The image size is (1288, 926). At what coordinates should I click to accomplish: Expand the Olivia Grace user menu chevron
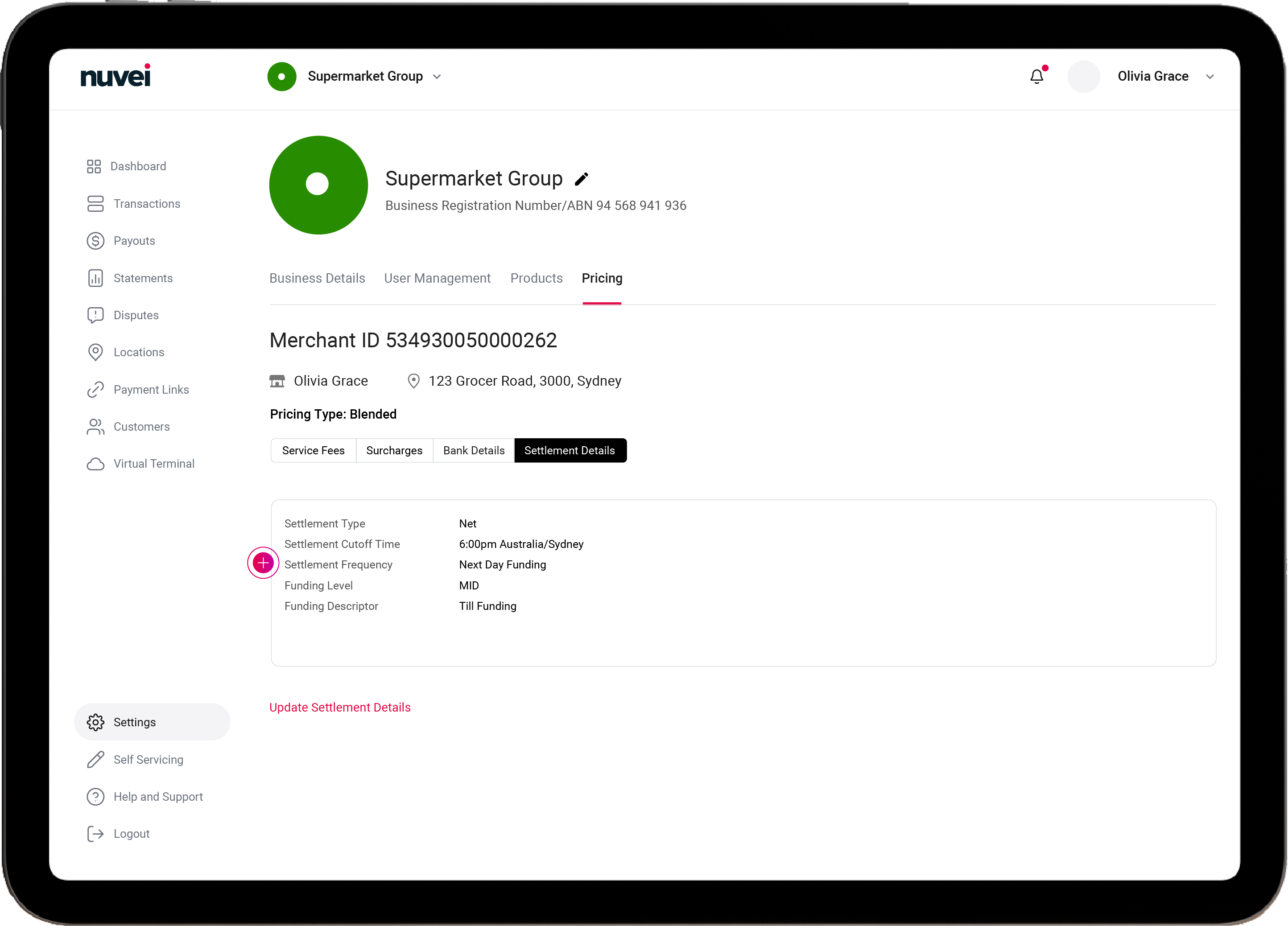click(x=1210, y=77)
